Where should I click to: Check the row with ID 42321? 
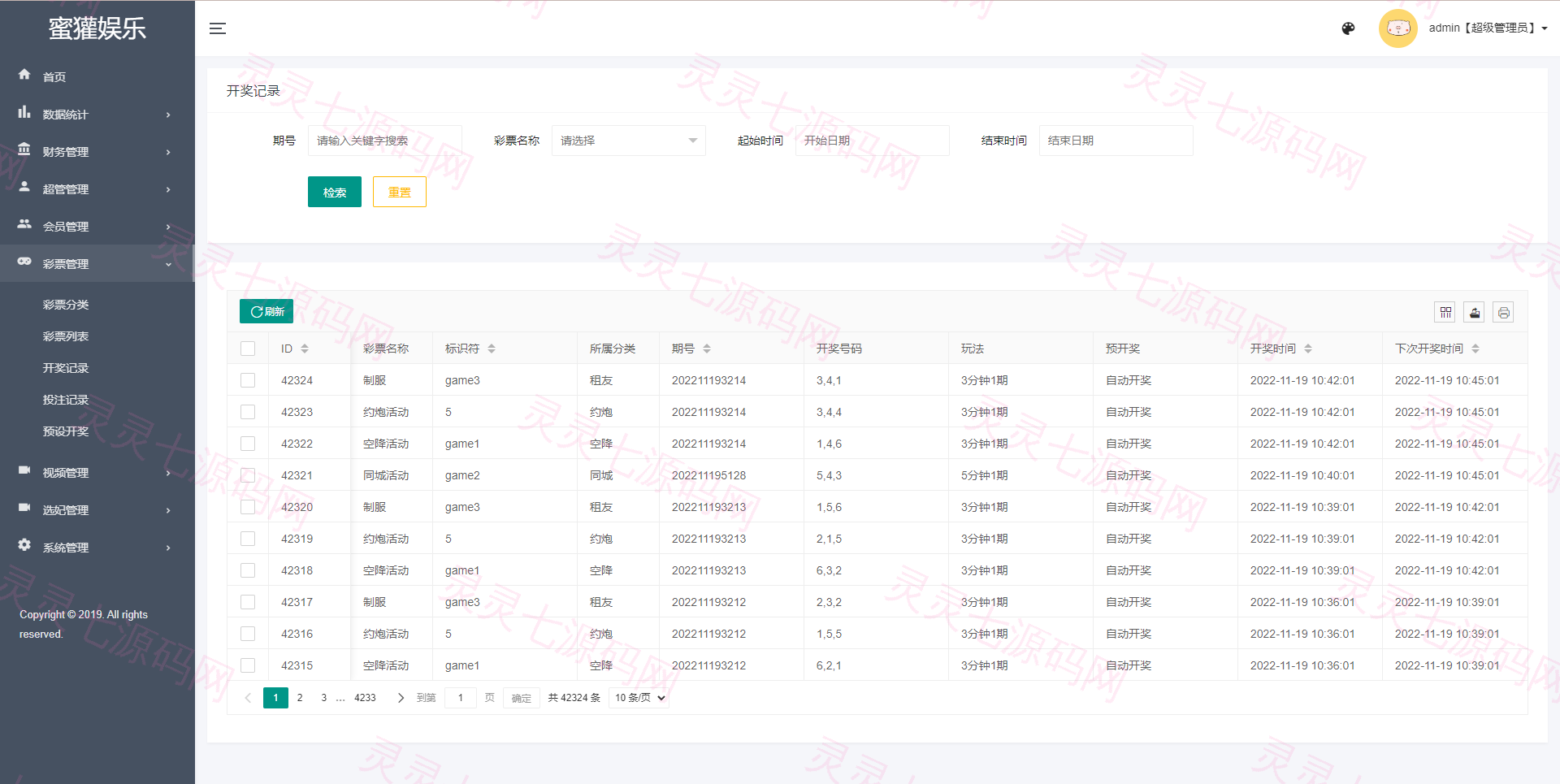248,475
